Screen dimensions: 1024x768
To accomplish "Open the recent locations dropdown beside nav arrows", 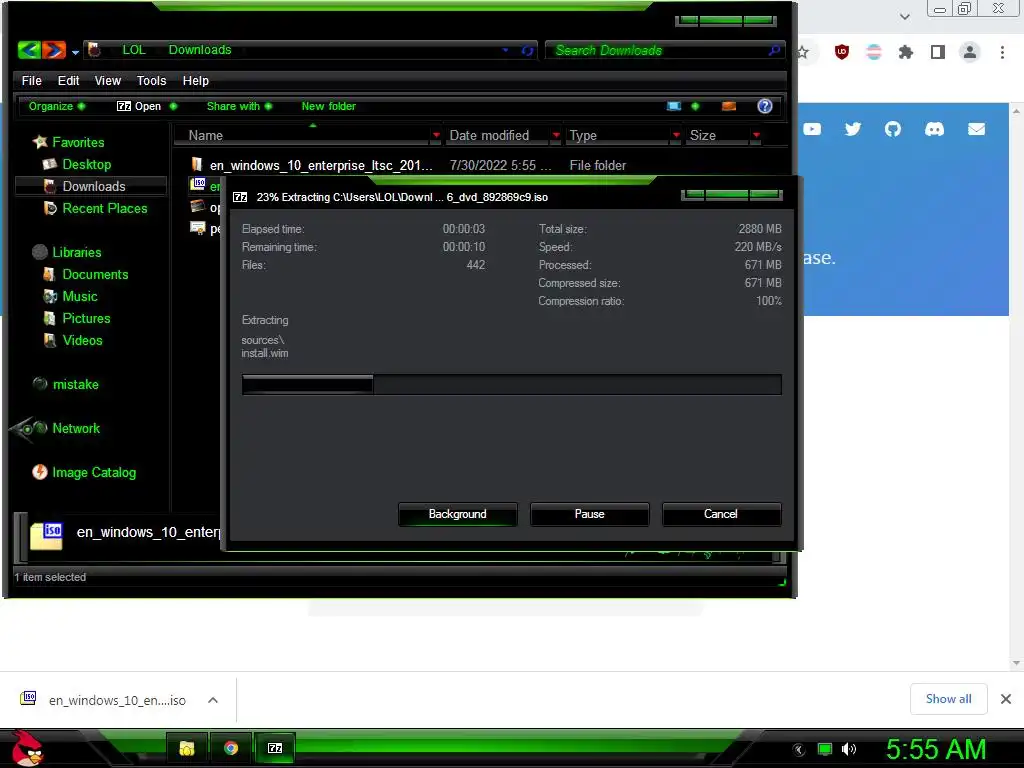I will 76,52.
